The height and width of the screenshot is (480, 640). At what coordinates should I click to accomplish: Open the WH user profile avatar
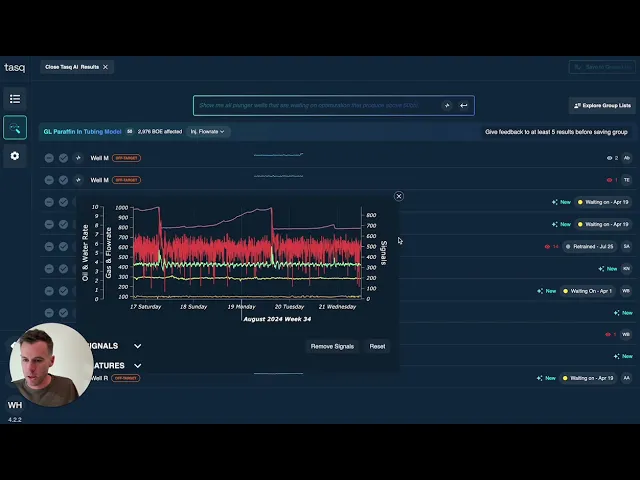click(15, 405)
